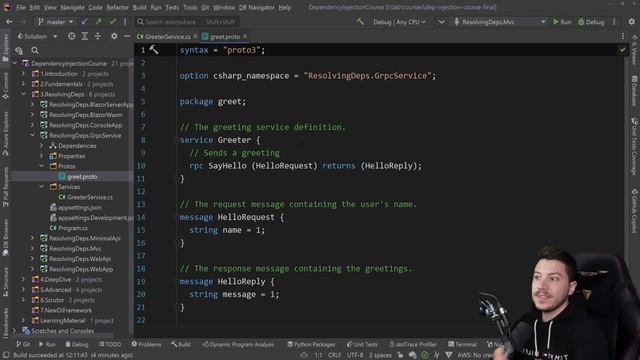Click the Run button in the toolbar
Viewport: 640px width, 360px height.
click(562, 22)
